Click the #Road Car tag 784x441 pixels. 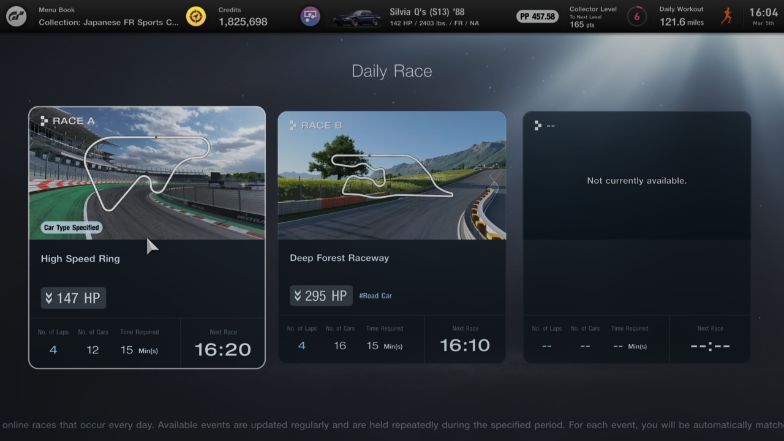pyautogui.click(x=376, y=296)
